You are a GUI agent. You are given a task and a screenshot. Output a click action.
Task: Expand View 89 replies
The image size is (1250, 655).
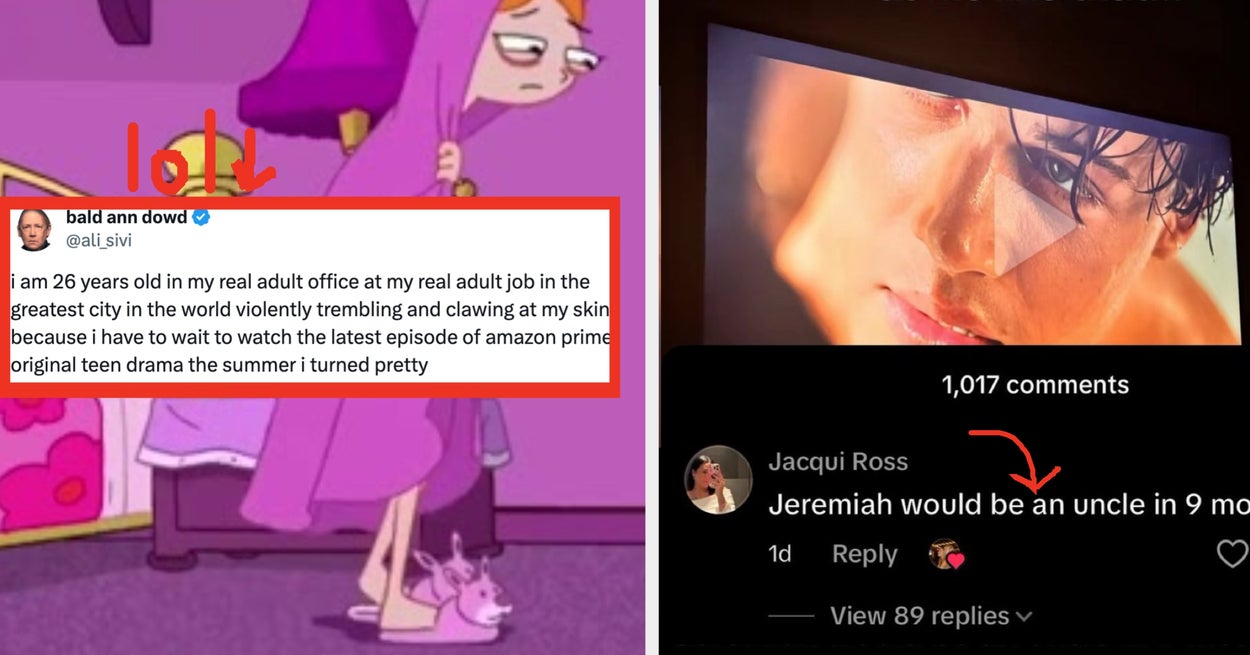point(931,615)
